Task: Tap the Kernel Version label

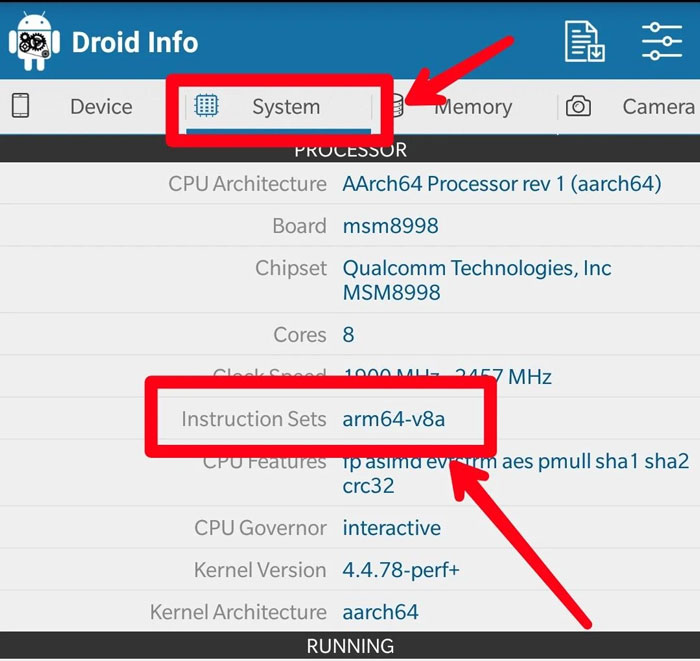Action: (260, 570)
